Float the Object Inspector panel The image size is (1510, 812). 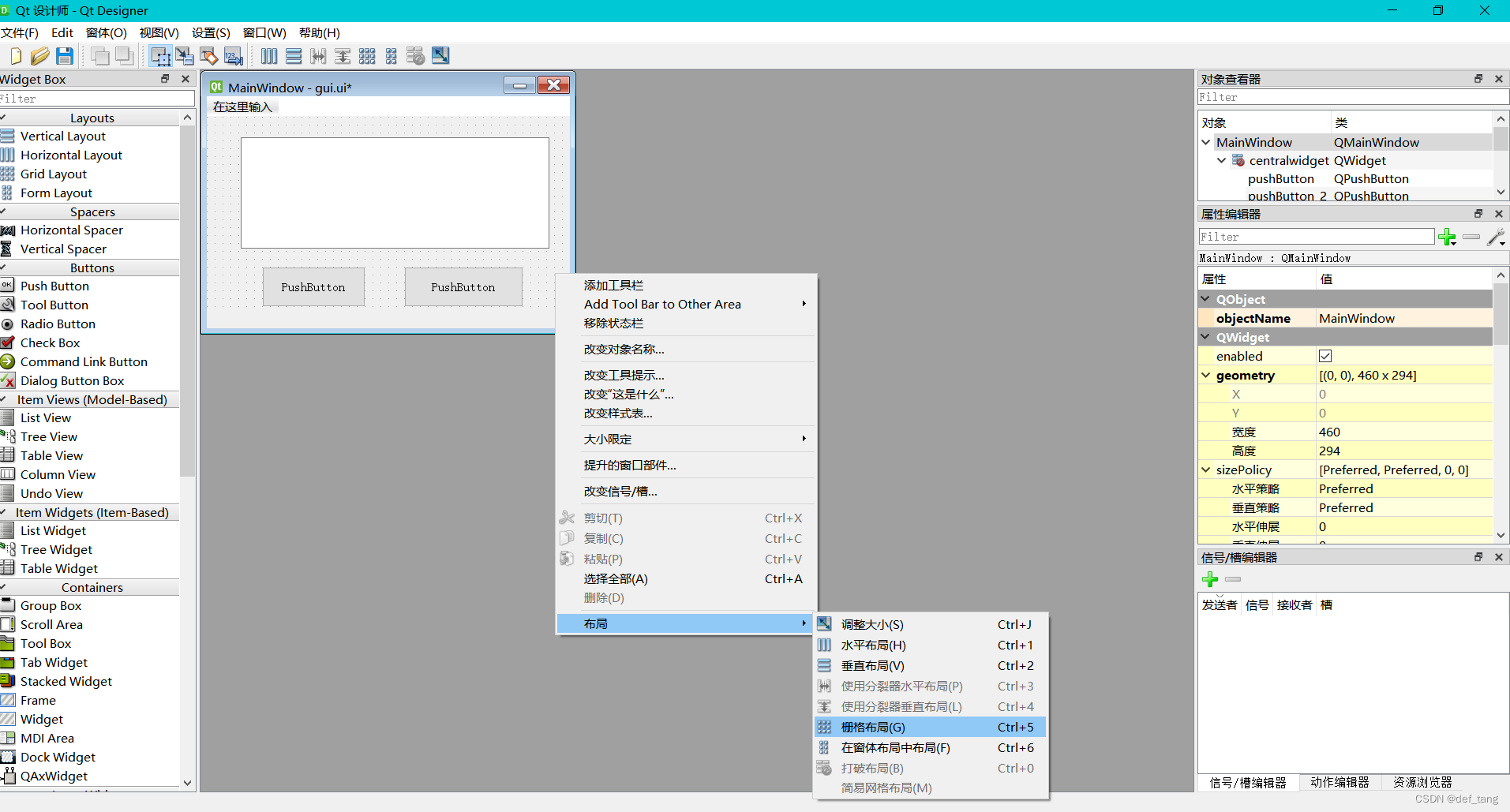pos(1478,79)
